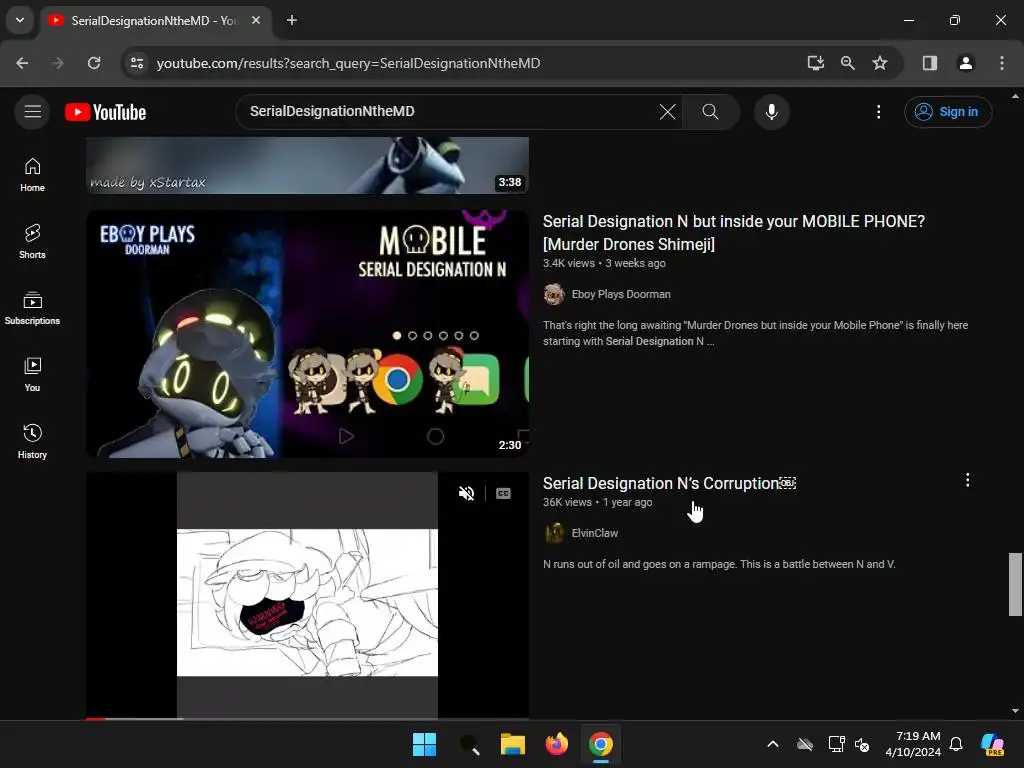Play the Mobile Serial Designation N thumbnail
This screenshot has height=768, width=1024.
point(308,334)
